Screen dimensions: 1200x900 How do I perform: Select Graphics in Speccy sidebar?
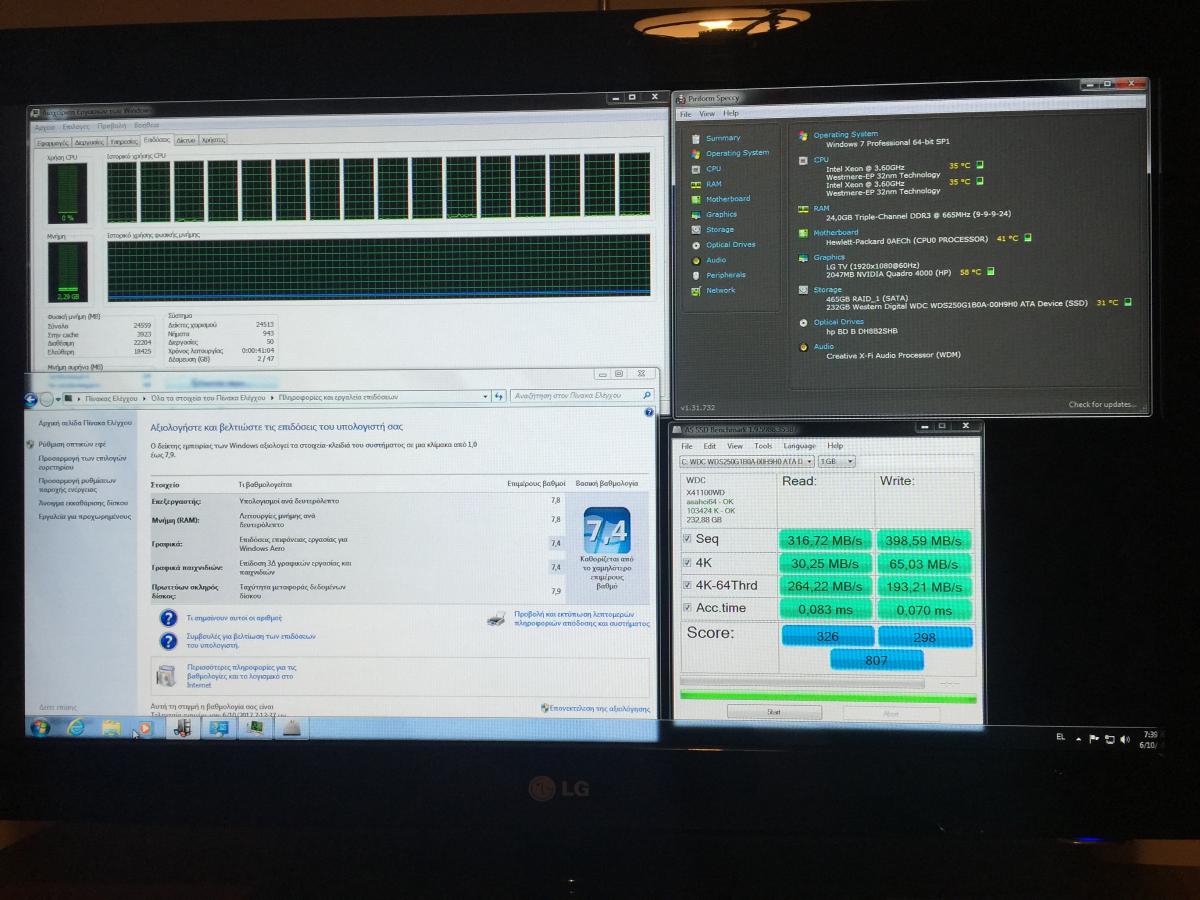(x=721, y=214)
